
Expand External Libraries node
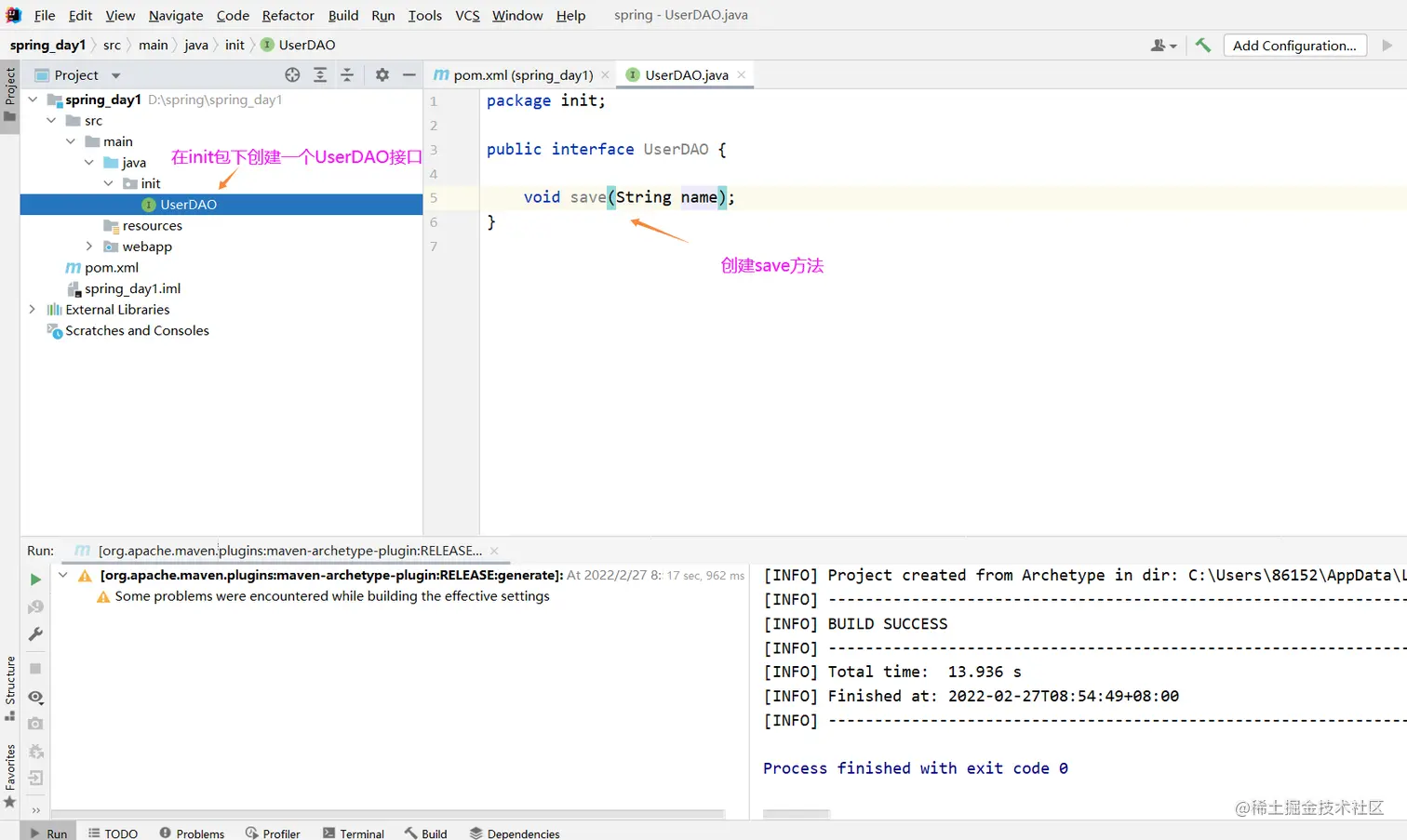(x=33, y=310)
